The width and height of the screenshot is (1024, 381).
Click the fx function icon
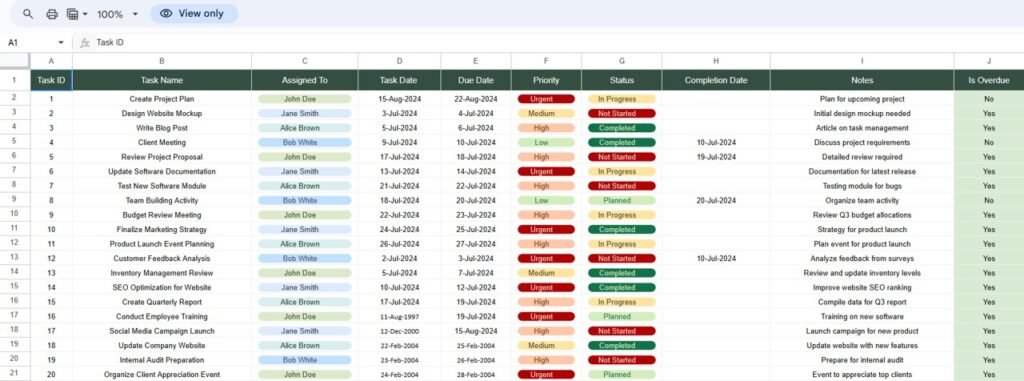tap(84, 42)
